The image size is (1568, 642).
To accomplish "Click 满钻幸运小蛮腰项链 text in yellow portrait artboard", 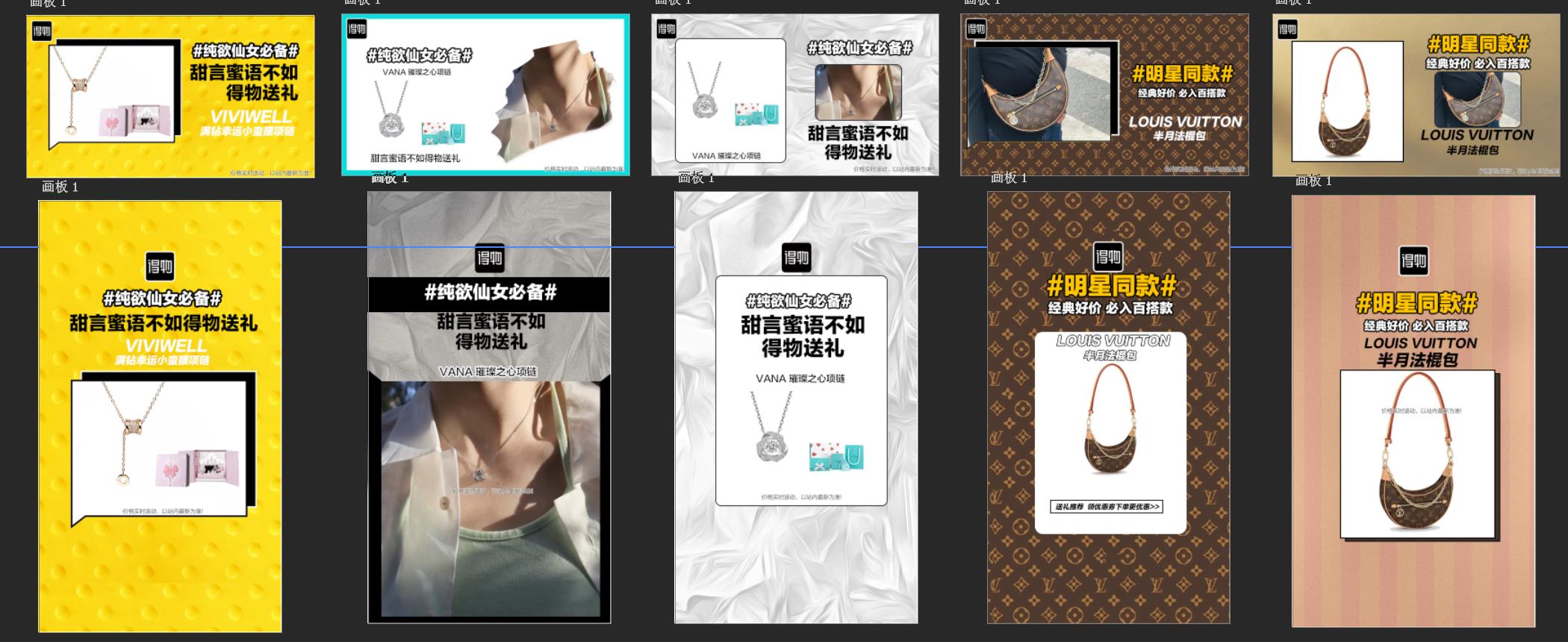I will click(162, 361).
